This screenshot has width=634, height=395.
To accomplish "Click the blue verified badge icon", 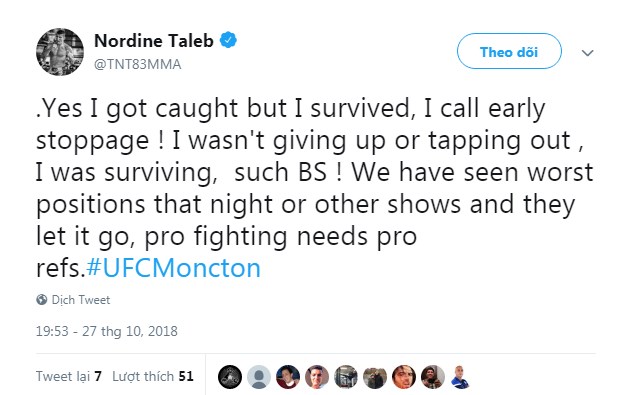I will tap(228, 40).
